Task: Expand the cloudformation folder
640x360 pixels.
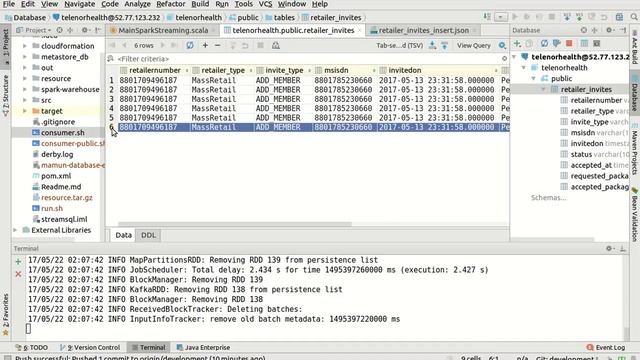Action: [x=25, y=46]
